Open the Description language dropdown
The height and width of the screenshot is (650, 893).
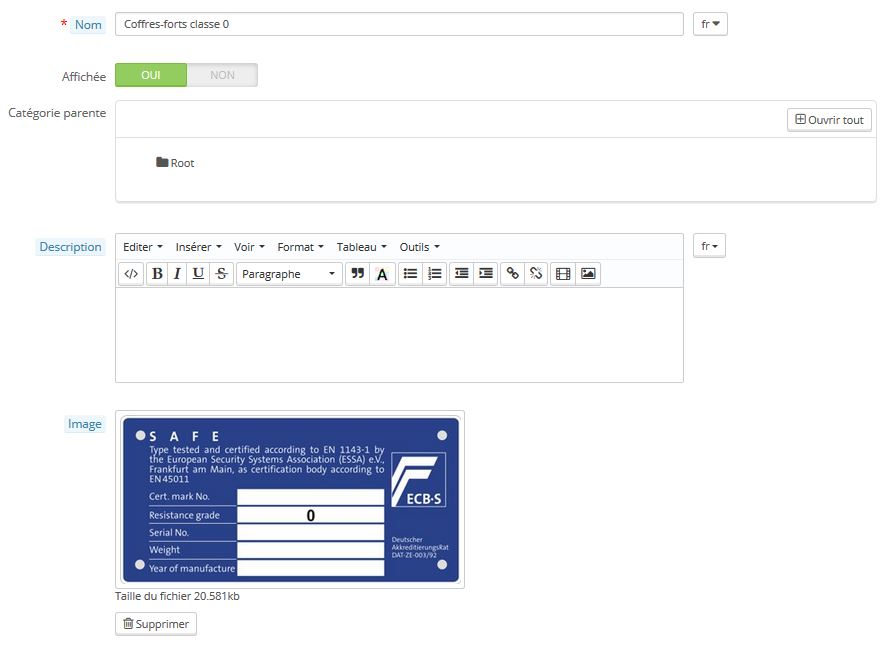click(x=709, y=246)
